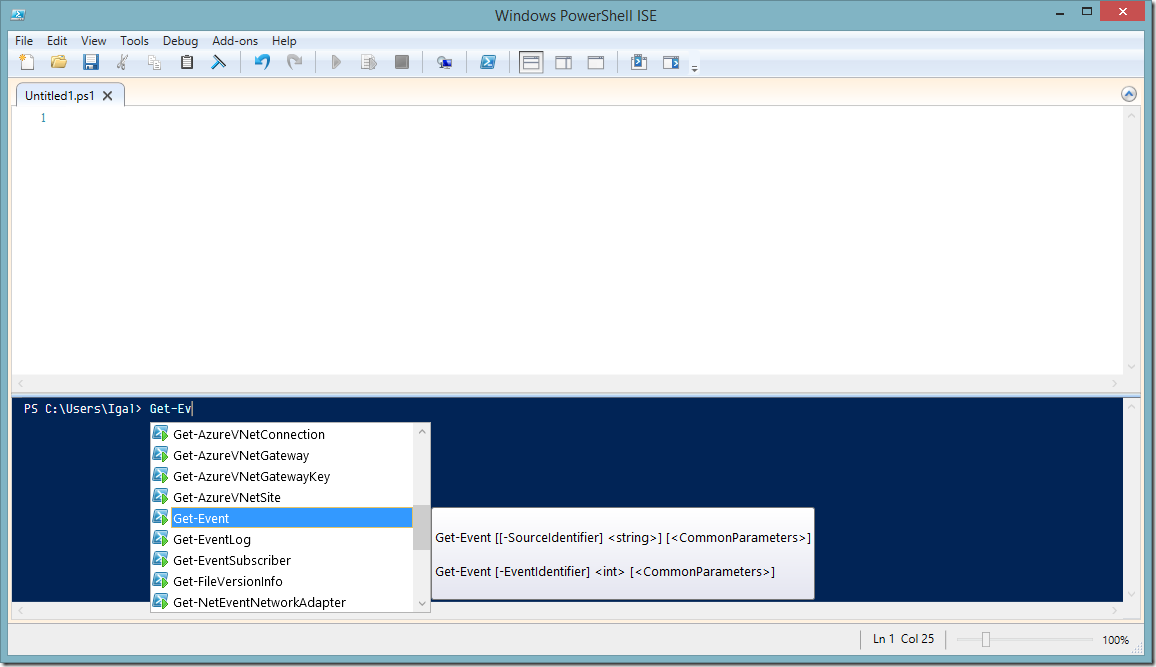
Task: Switch to the Untitled1.ps1 tab
Action: (58, 95)
